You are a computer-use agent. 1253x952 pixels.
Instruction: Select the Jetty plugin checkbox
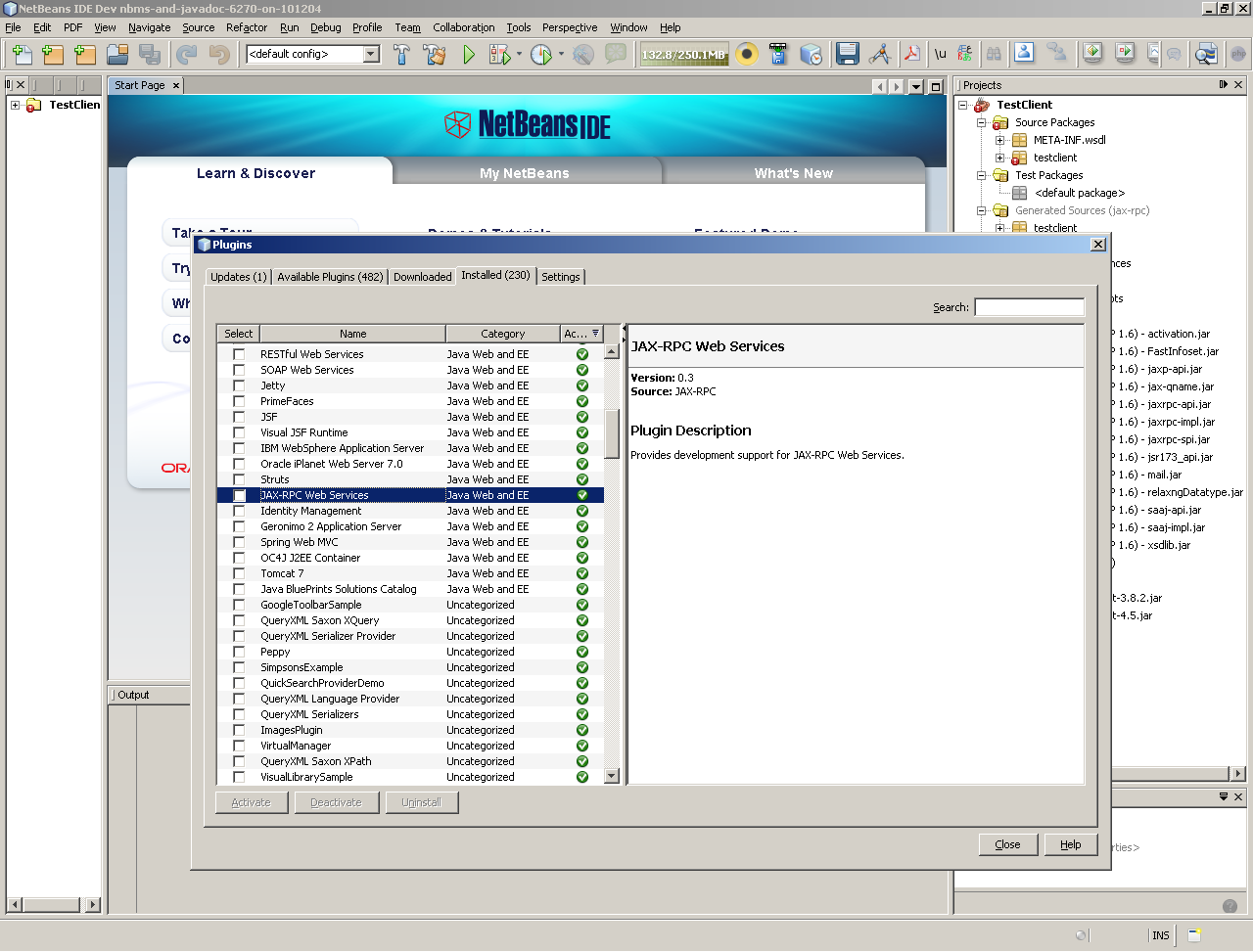239,385
